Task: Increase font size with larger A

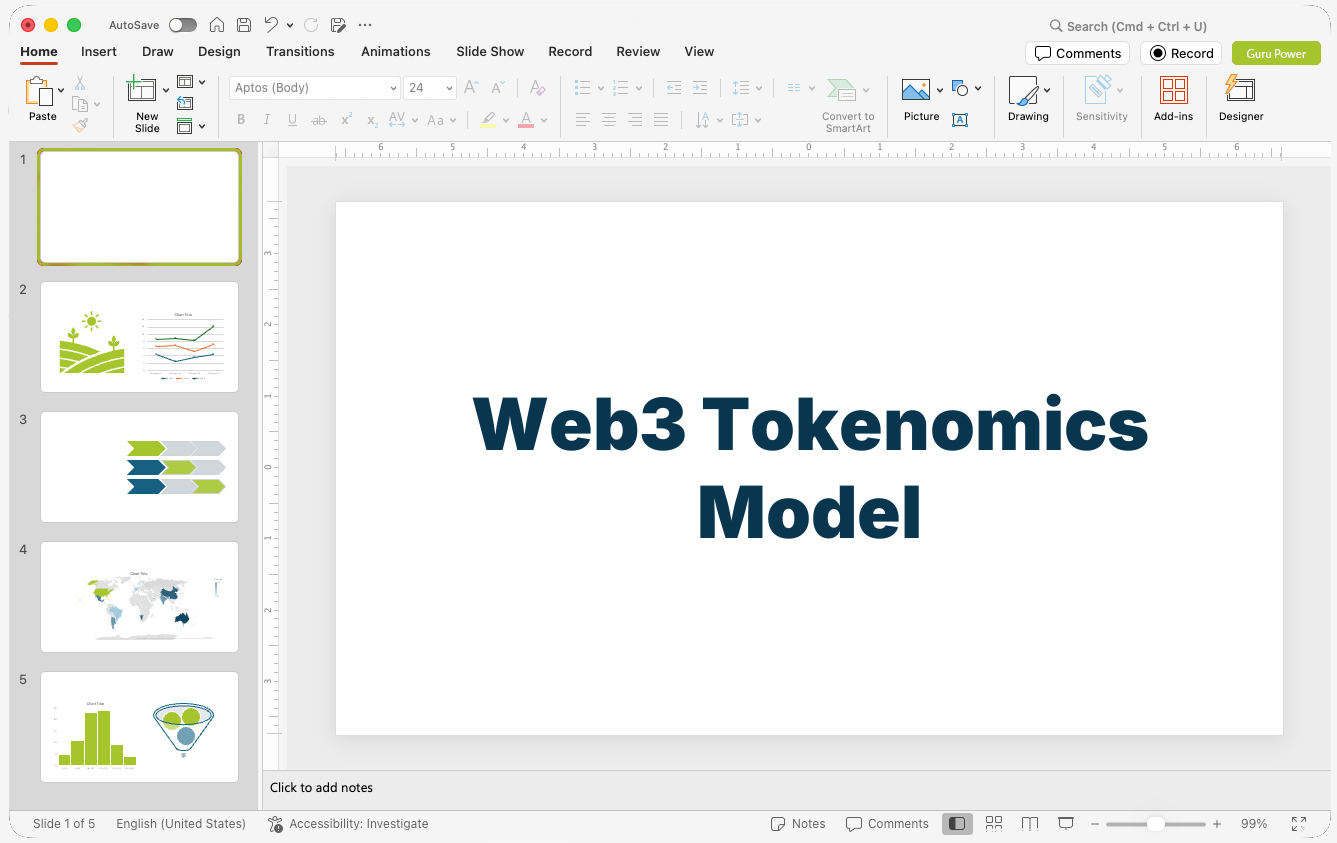Action: [471, 88]
